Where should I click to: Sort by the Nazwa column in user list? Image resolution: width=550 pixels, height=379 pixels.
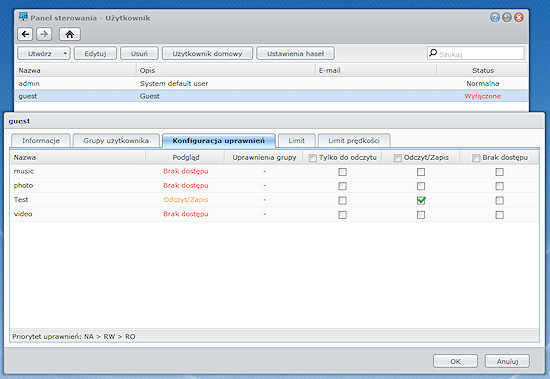(x=75, y=71)
